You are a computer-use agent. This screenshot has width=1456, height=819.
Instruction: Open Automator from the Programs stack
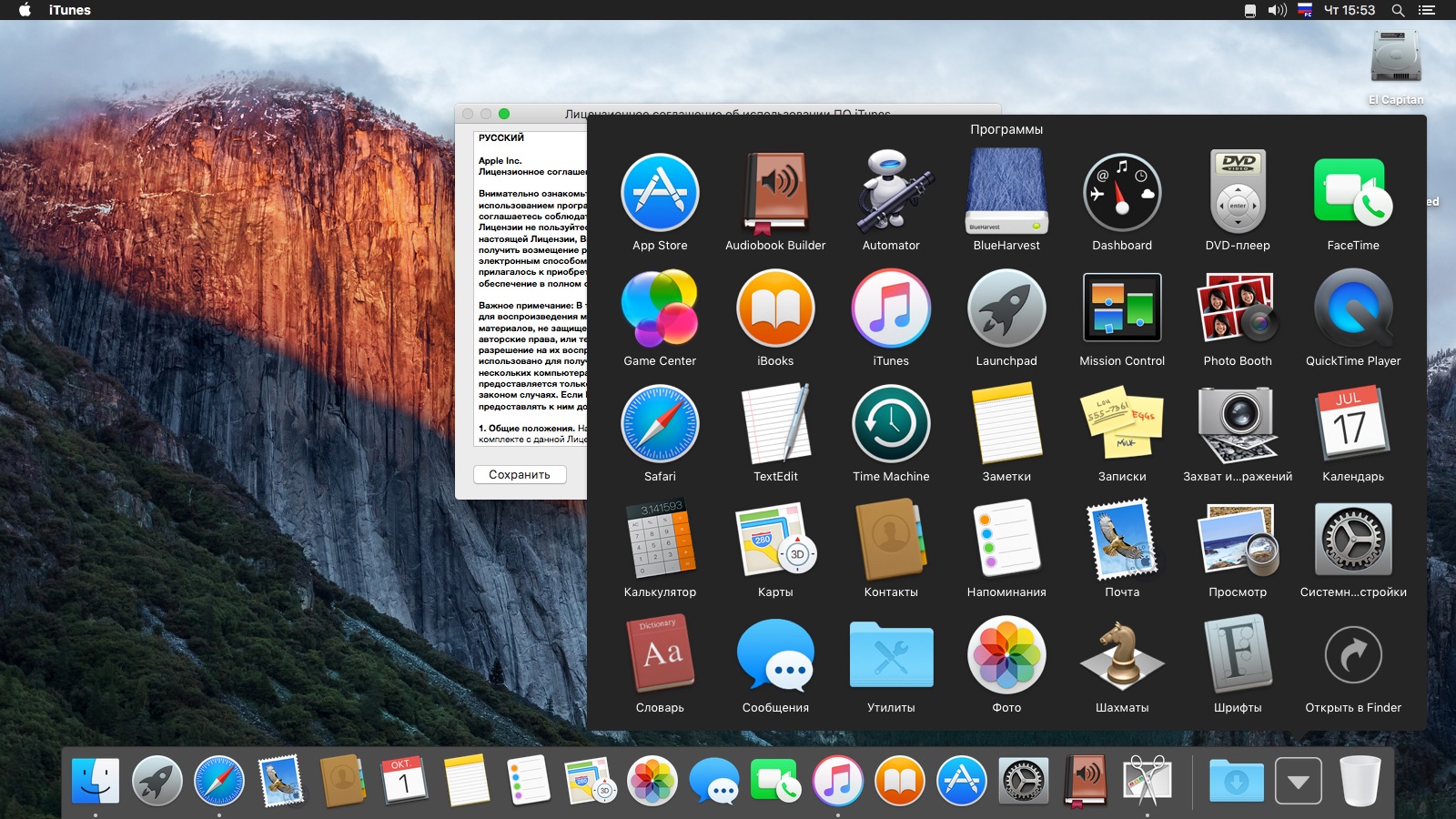click(x=891, y=193)
